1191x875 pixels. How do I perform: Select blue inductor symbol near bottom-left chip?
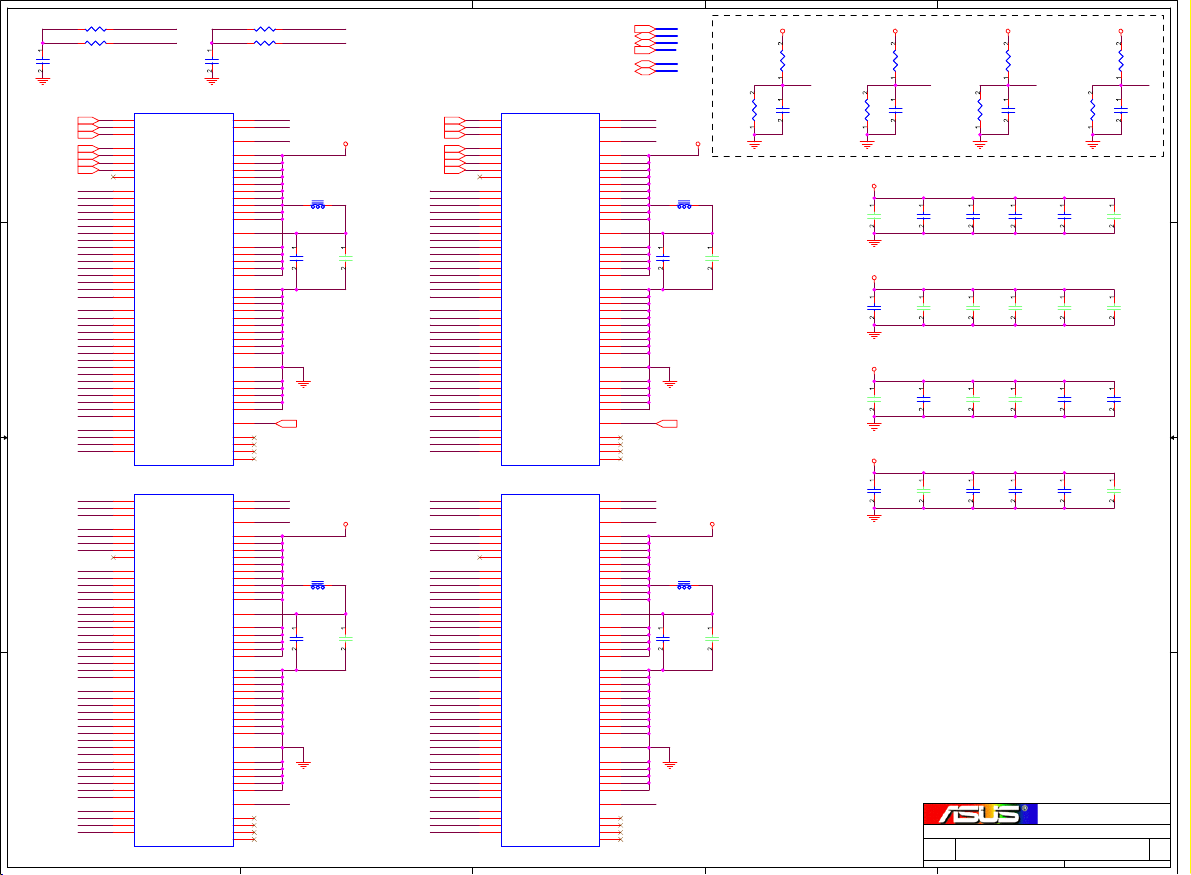click(318, 585)
